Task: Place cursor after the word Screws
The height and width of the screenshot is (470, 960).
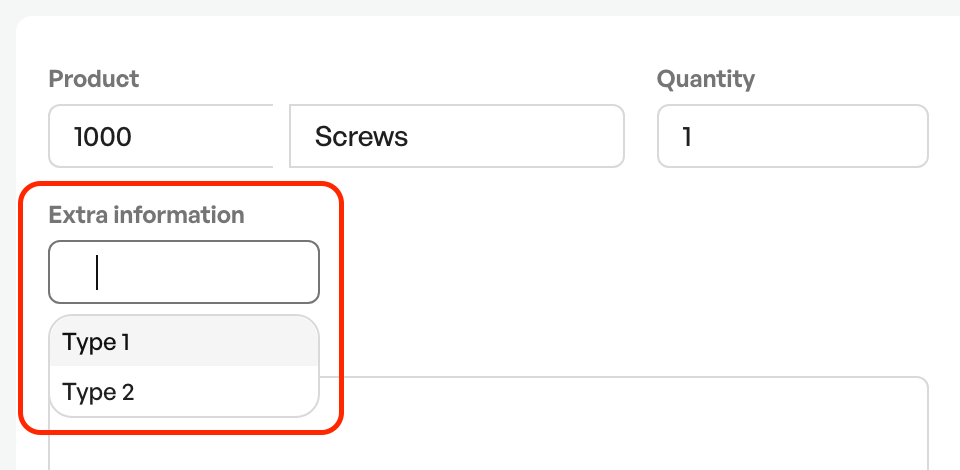Action: pos(409,136)
